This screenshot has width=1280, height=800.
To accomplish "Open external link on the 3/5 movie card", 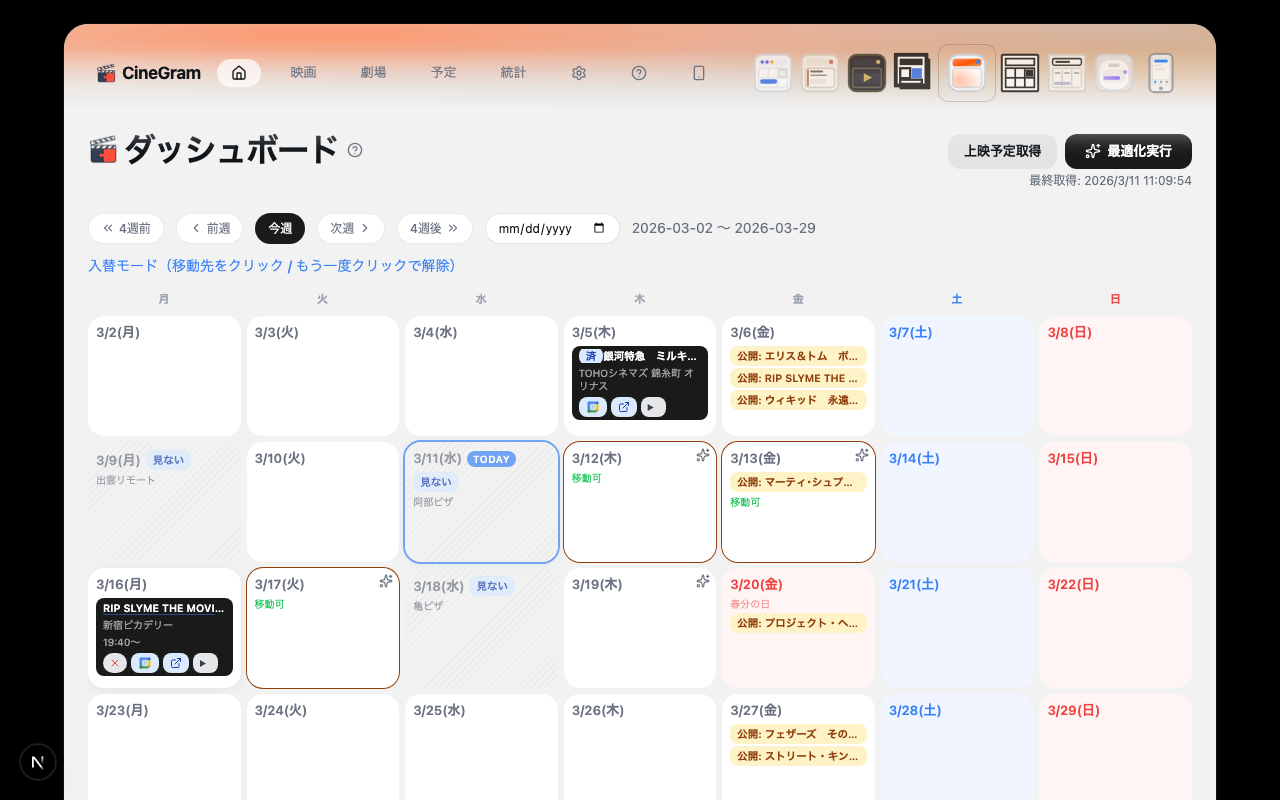I will coord(623,407).
